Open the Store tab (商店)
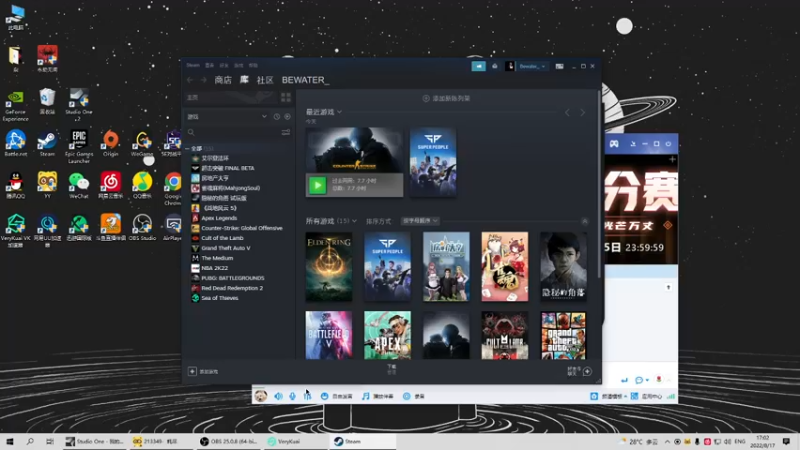 coord(223,80)
